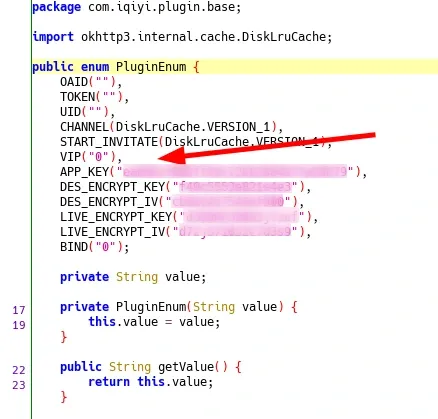Click line number 17 in the gutter
This screenshot has width=438, height=419.
tap(19, 310)
